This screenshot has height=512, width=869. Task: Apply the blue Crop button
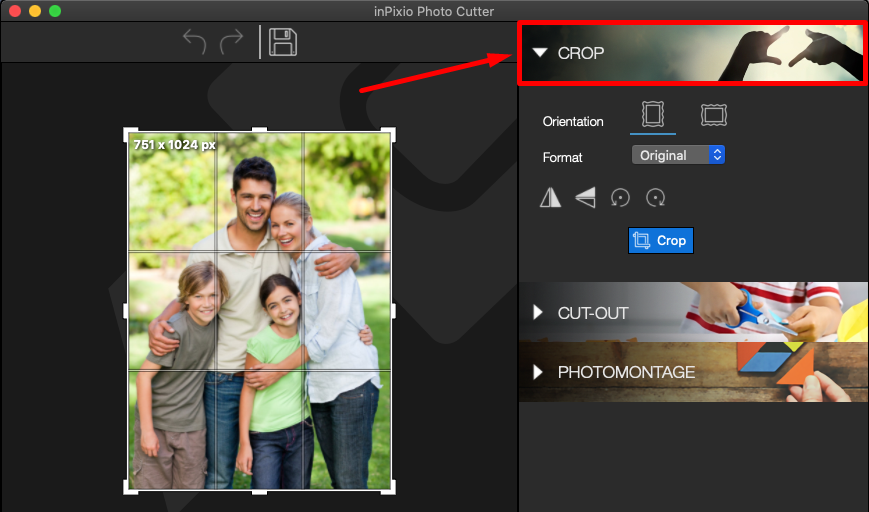[661, 240]
